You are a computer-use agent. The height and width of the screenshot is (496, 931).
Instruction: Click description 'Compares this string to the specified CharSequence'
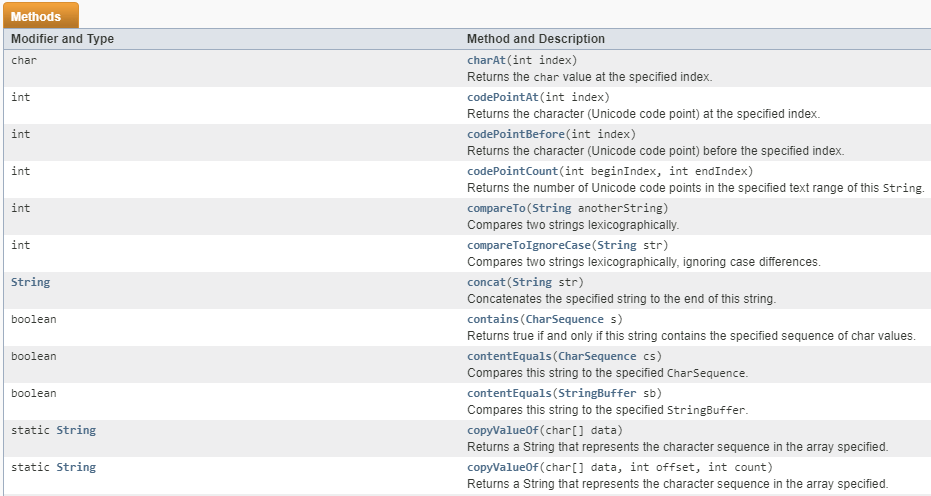click(607, 372)
